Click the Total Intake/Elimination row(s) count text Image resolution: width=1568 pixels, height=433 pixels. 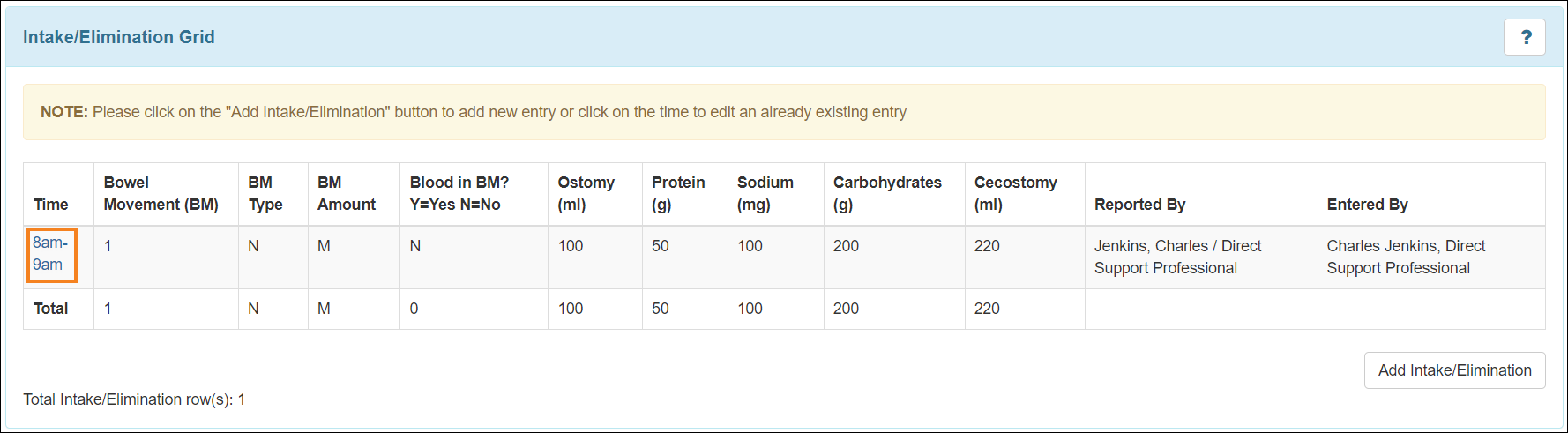134,399
